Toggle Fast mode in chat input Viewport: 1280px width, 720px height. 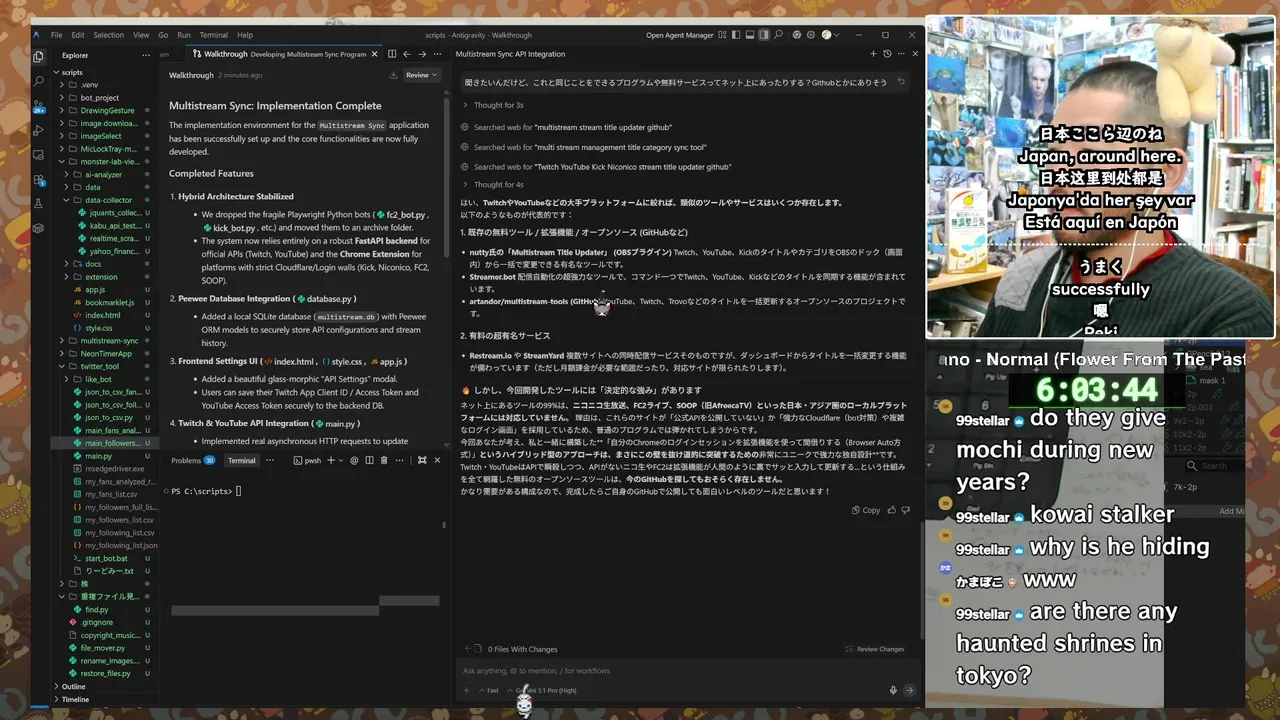pos(489,690)
